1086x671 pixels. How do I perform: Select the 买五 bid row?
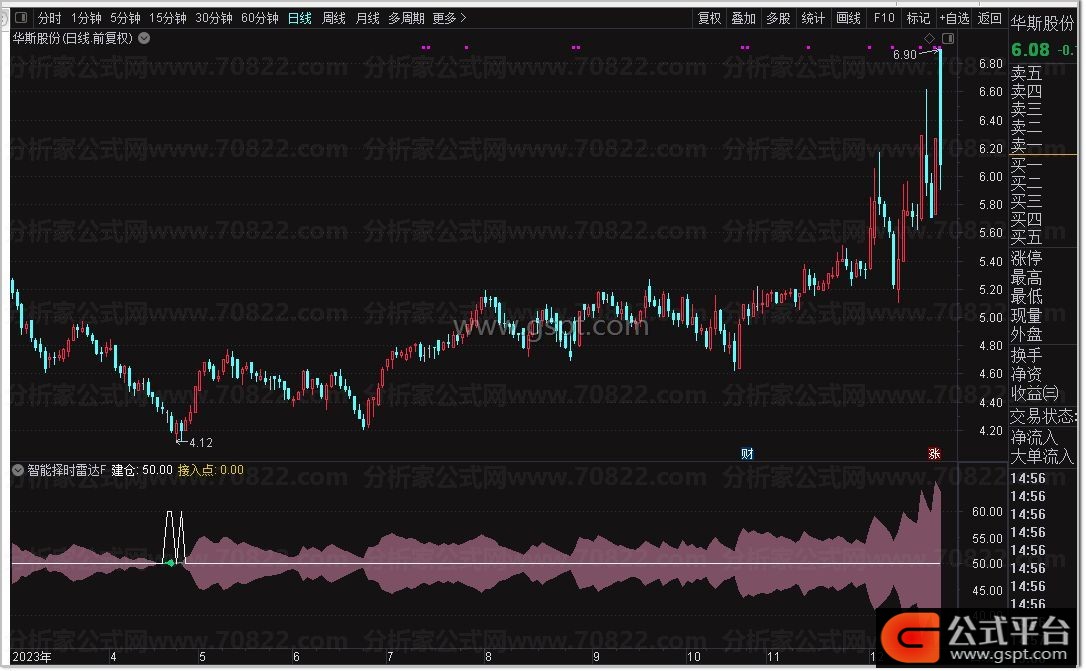click(1026, 238)
